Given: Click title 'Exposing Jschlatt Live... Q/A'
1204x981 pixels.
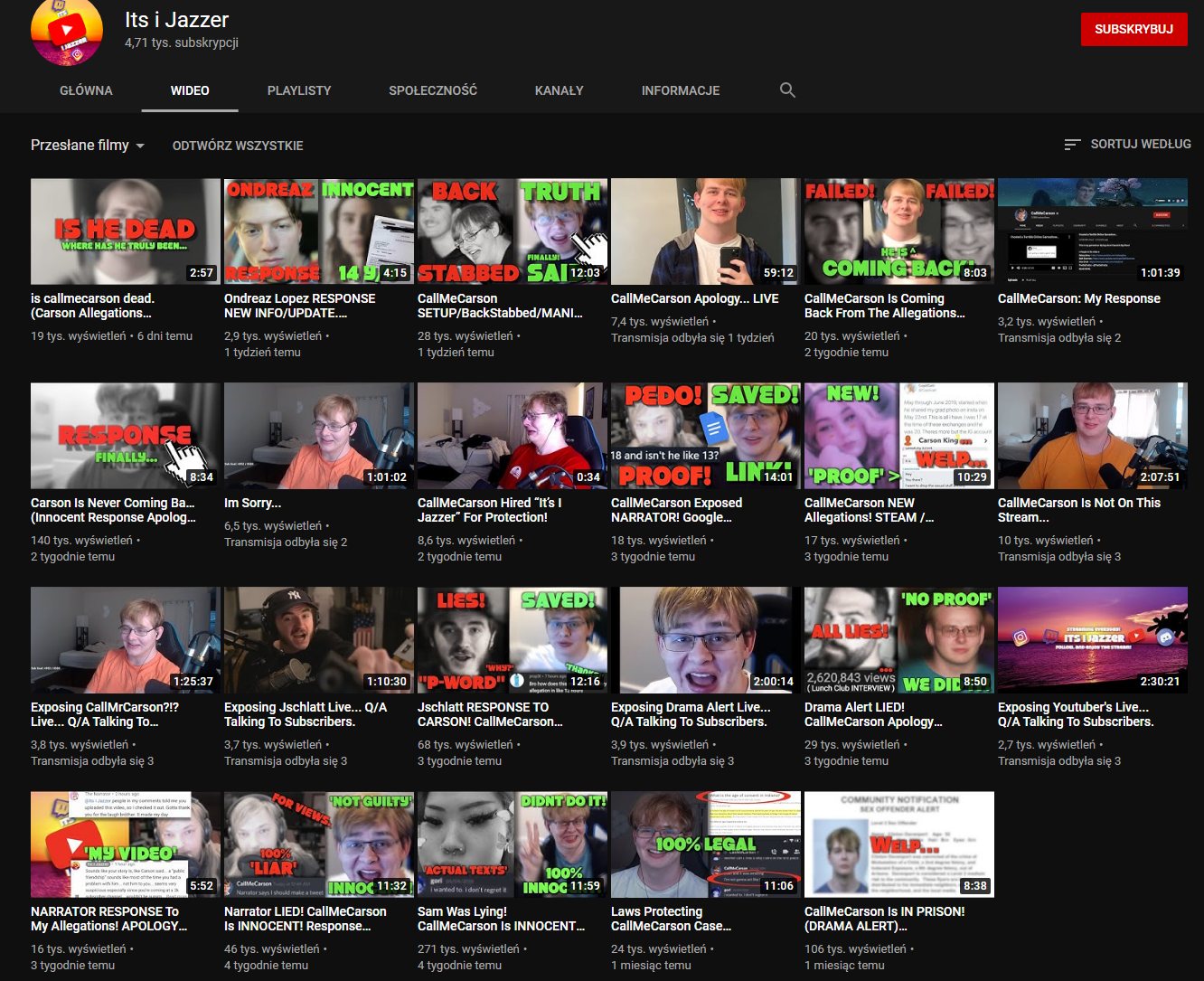Looking at the screenshot, I should [306, 714].
